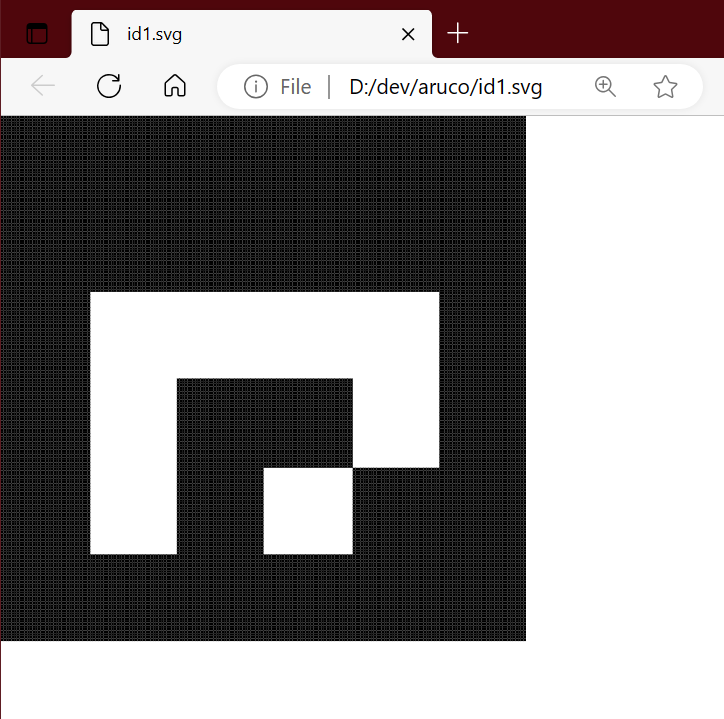View site information via the info icon
Image resolution: width=724 pixels, height=719 pixels.
[x=256, y=87]
